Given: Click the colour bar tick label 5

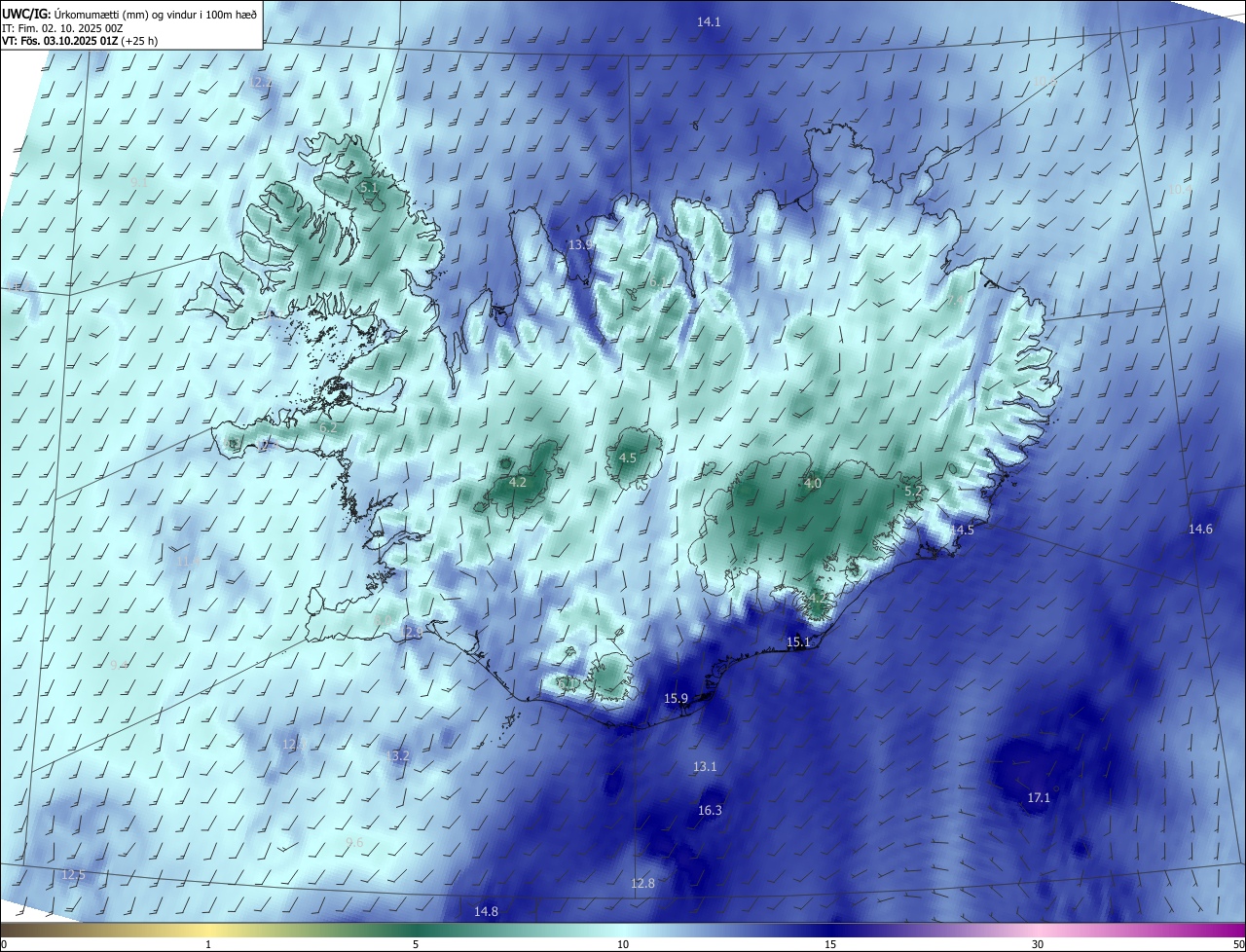Looking at the screenshot, I should click(416, 944).
